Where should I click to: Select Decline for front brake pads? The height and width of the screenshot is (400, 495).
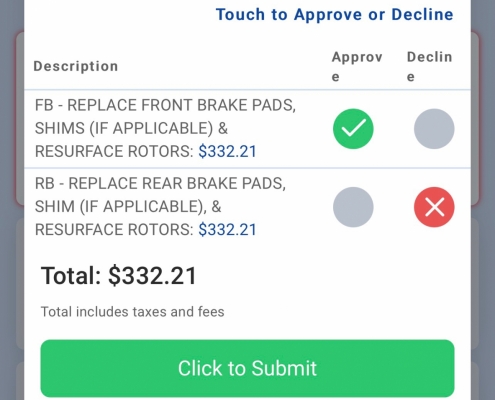pos(434,129)
